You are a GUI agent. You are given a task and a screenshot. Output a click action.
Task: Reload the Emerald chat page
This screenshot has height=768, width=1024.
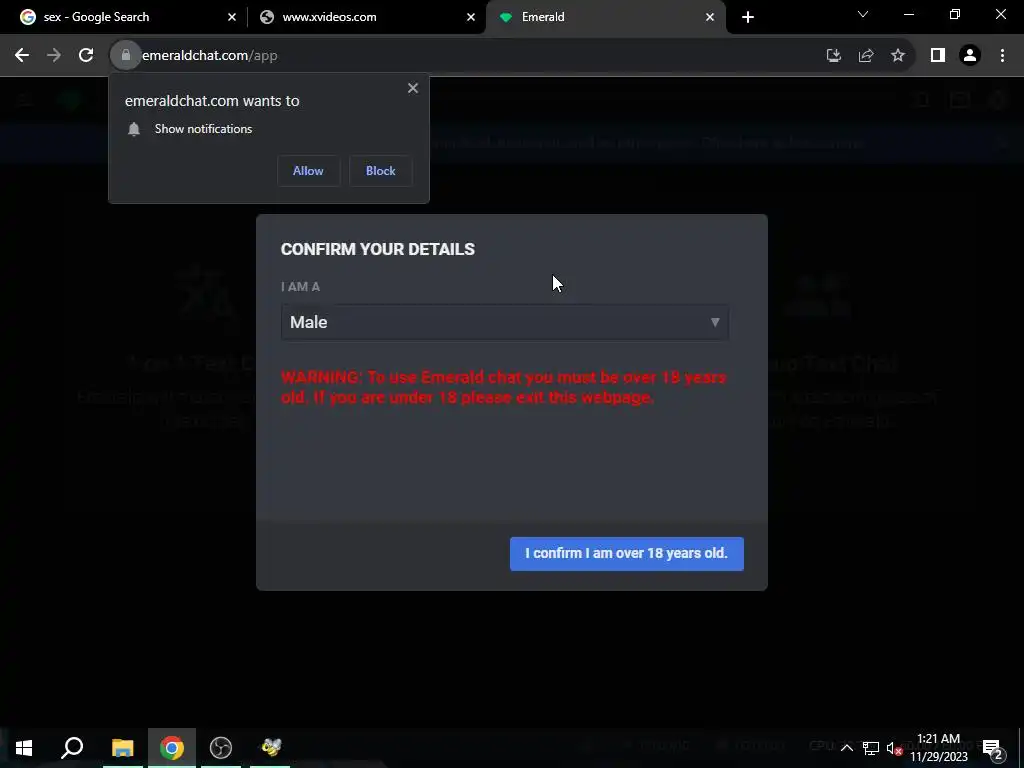point(86,56)
